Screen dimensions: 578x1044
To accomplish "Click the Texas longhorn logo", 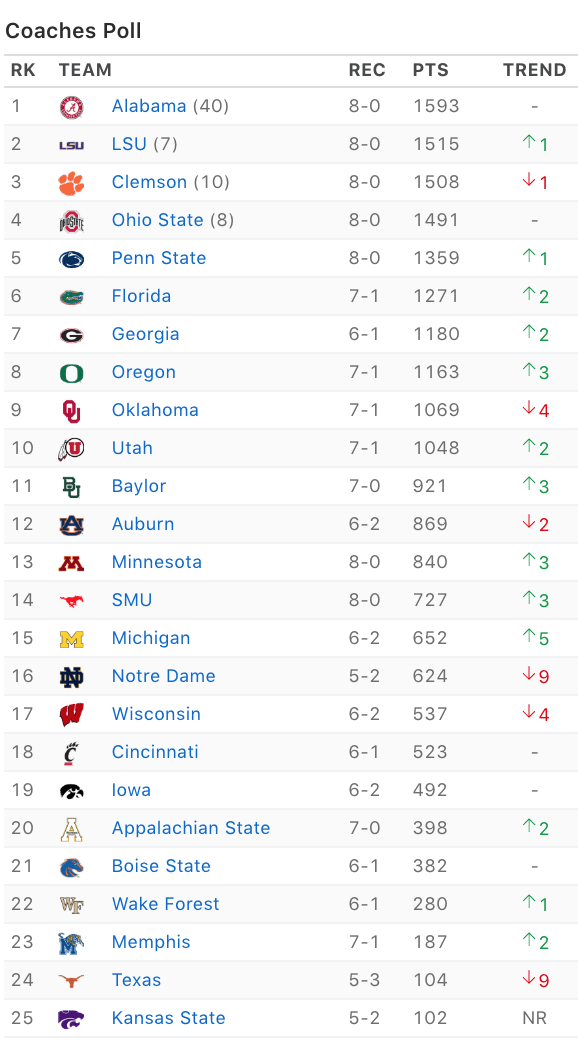I will [x=71, y=981].
